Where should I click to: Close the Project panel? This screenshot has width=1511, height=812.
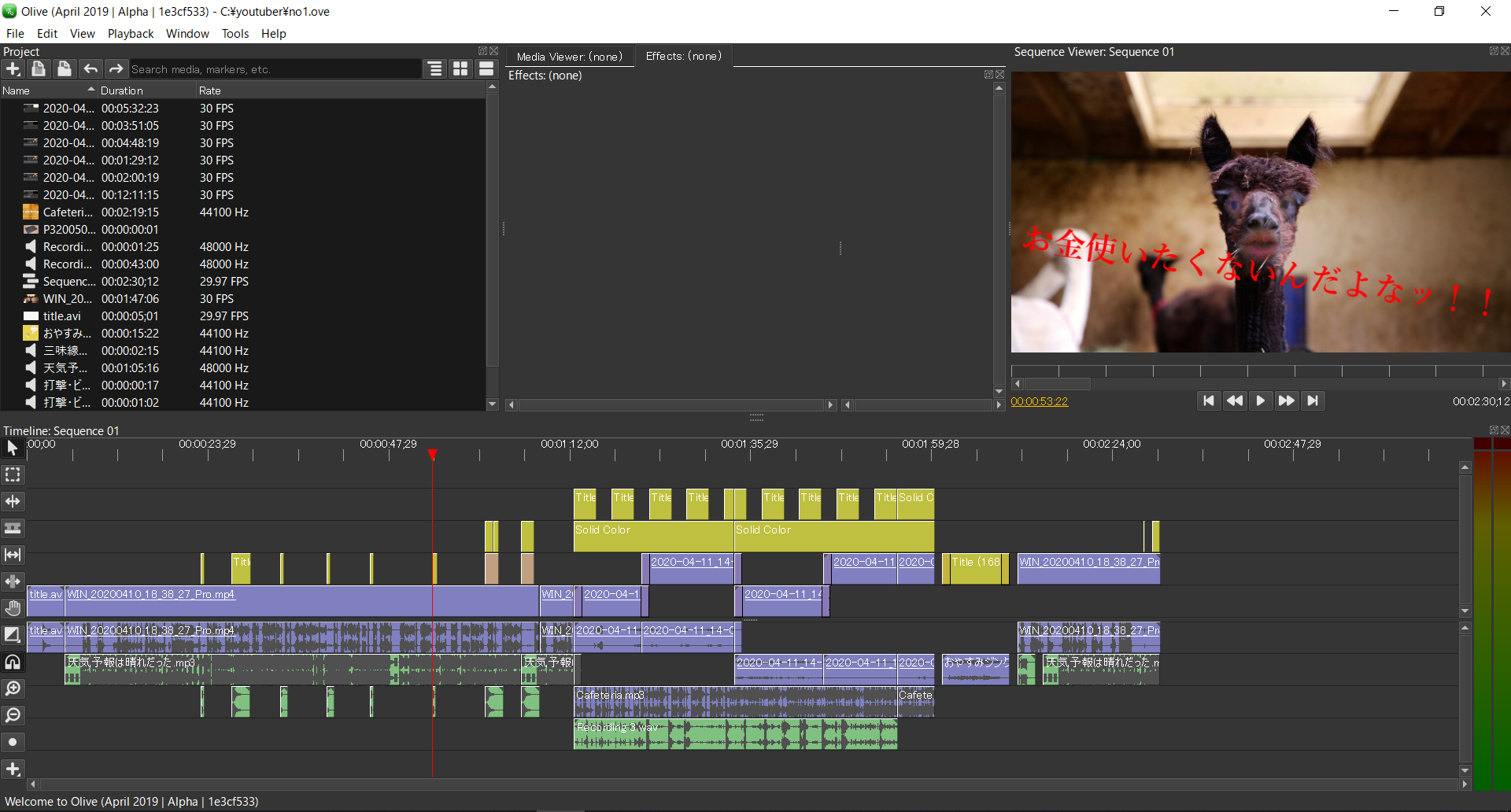click(x=494, y=51)
